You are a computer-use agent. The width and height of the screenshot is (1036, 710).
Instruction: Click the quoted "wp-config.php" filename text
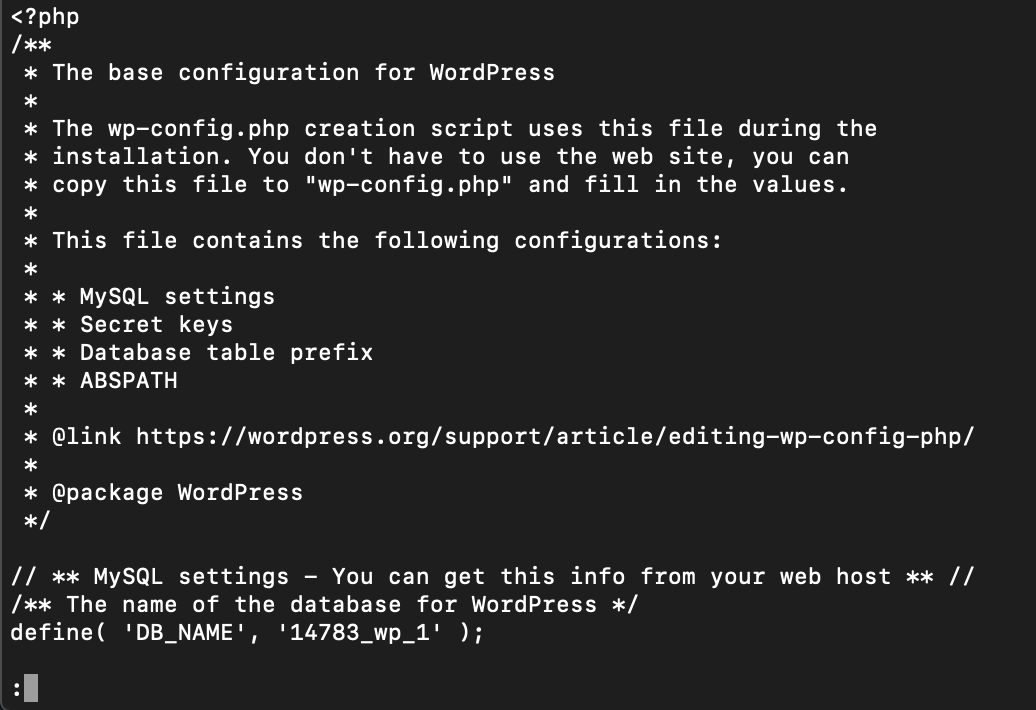point(408,184)
